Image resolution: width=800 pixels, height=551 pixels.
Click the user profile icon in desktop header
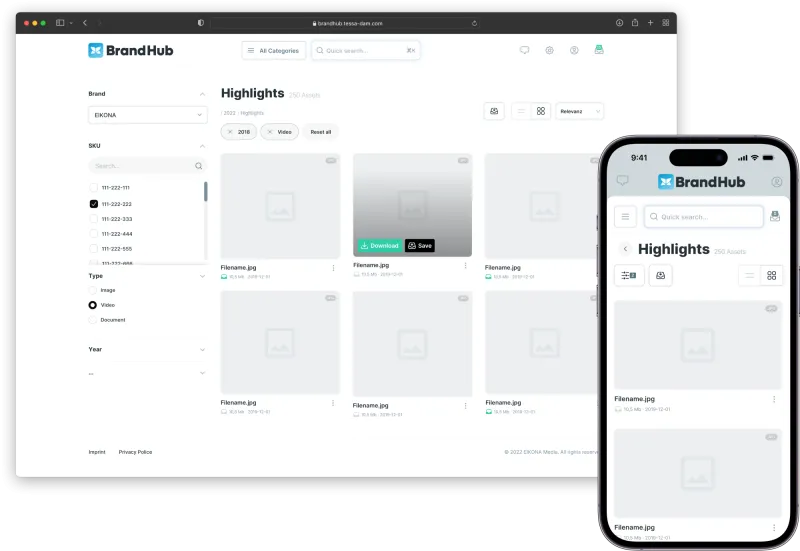click(574, 50)
